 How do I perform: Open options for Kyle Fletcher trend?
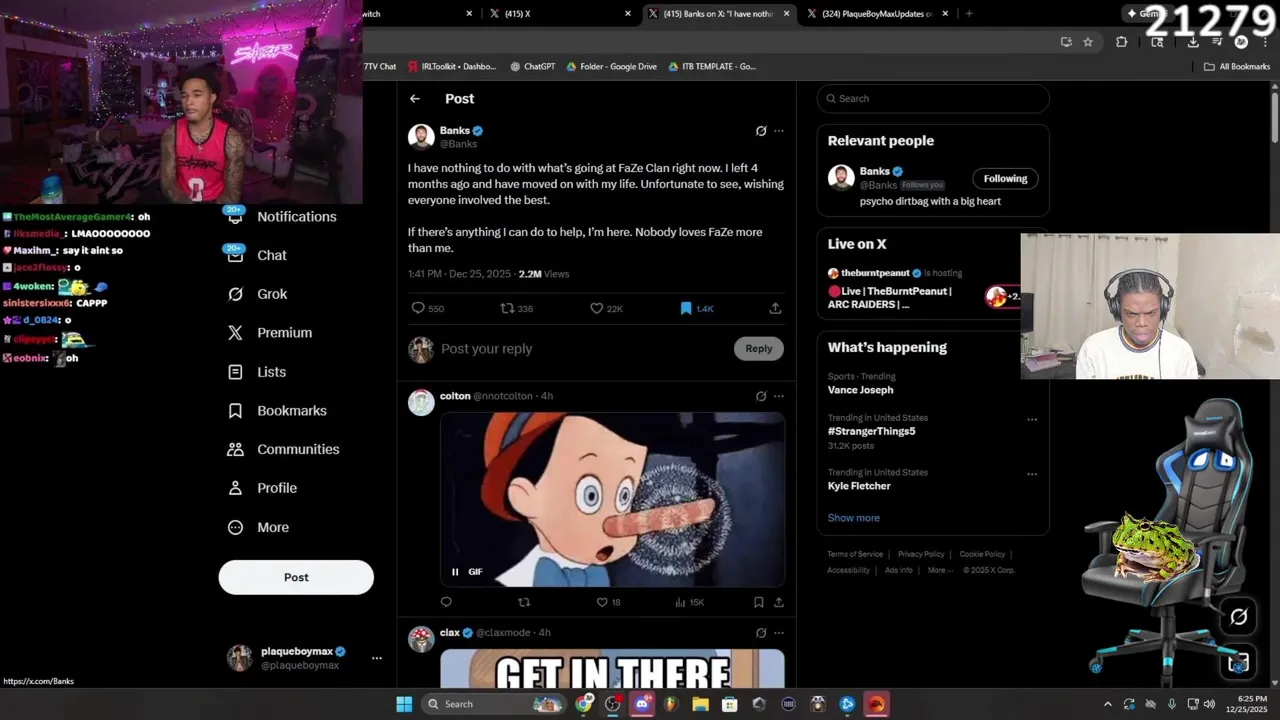(1032, 475)
